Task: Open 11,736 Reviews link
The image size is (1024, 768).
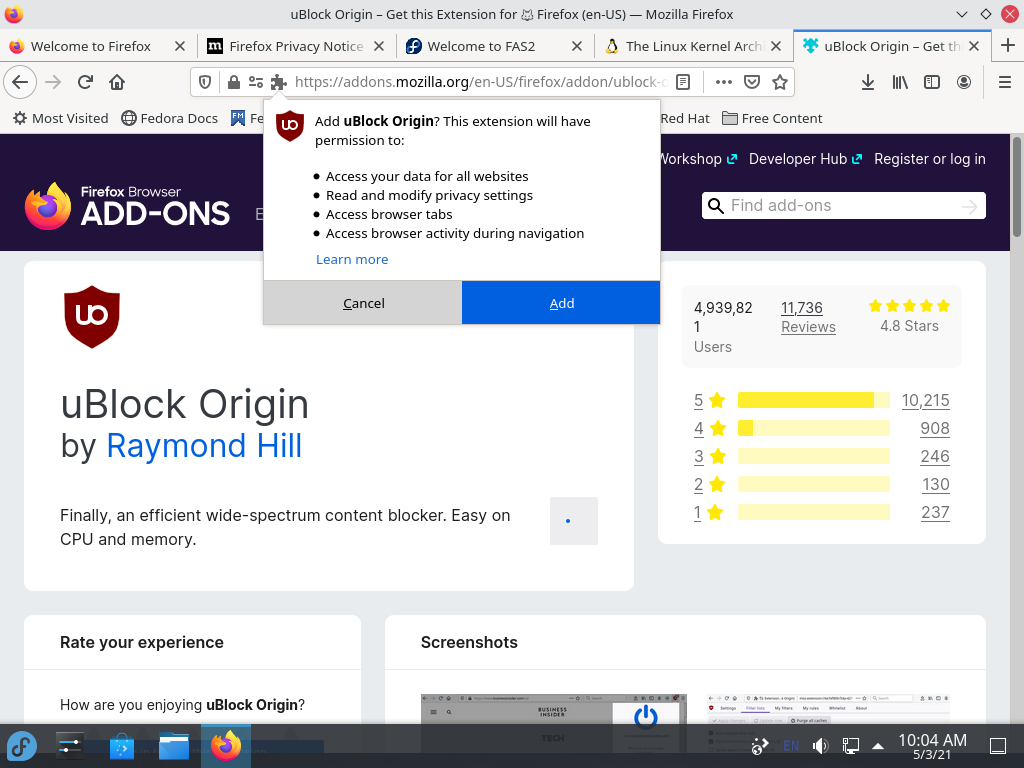Action: [x=808, y=317]
